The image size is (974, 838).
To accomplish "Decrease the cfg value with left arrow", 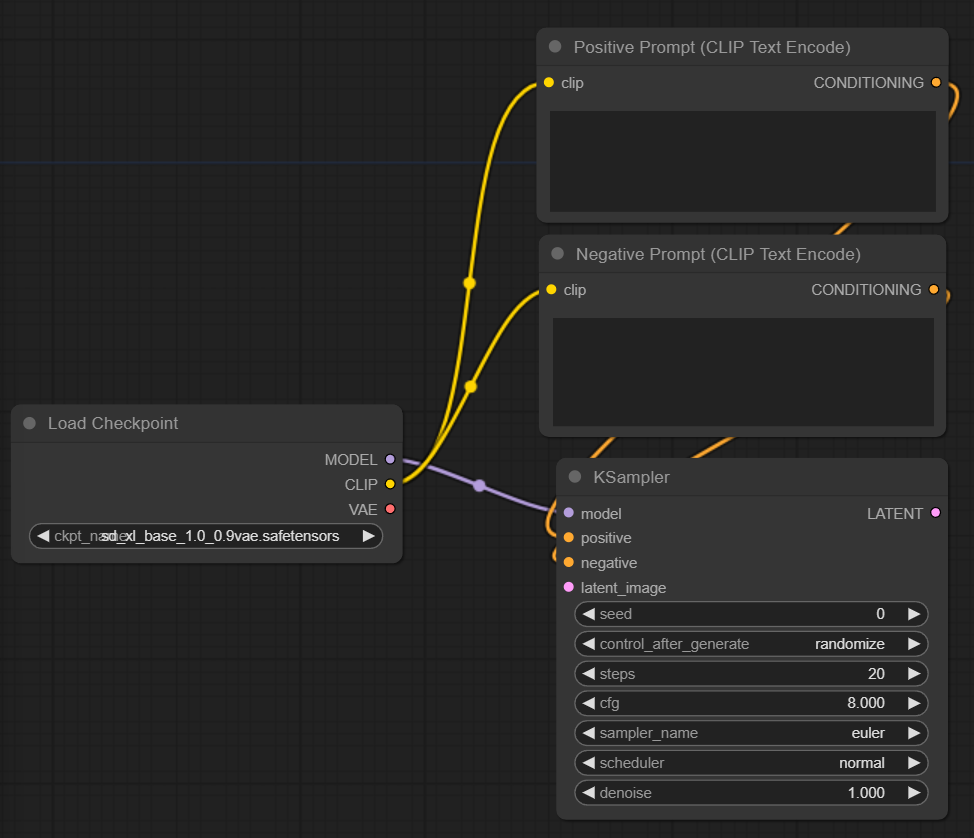I will click(x=588, y=703).
